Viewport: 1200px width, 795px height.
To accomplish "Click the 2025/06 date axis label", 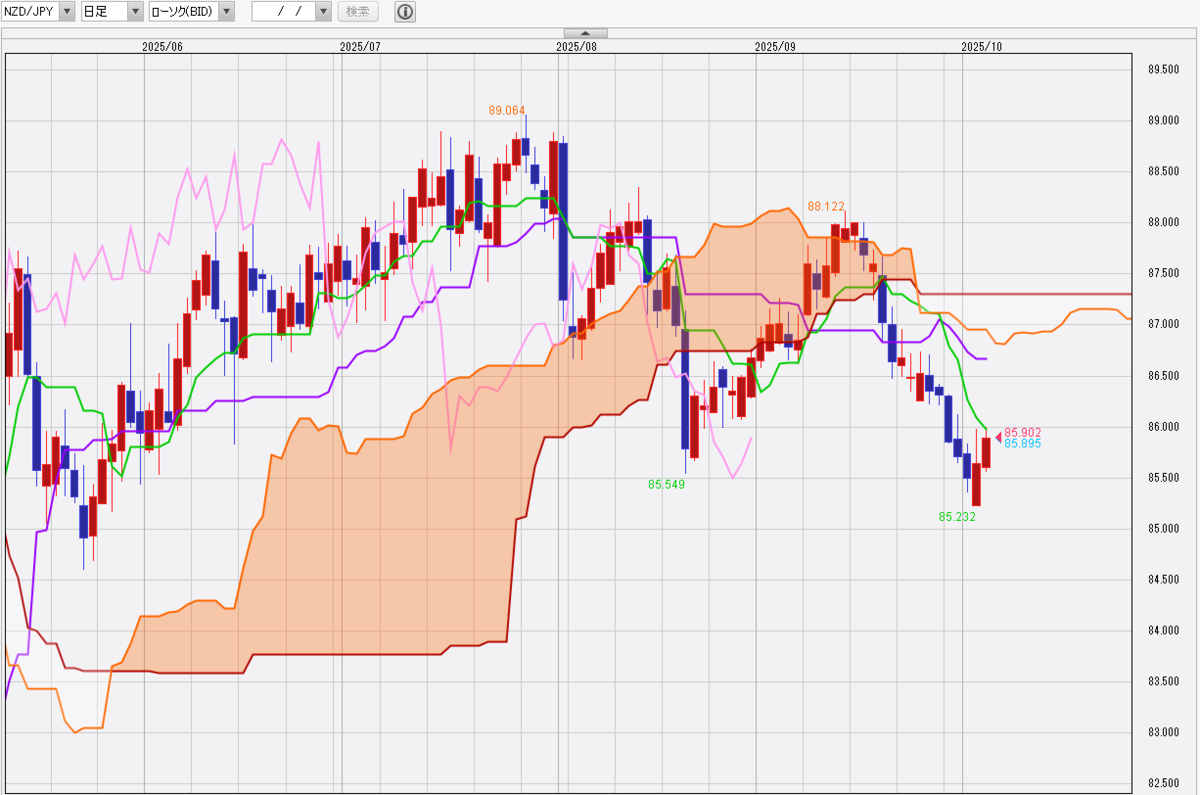I will pyautogui.click(x=163, y=46).
